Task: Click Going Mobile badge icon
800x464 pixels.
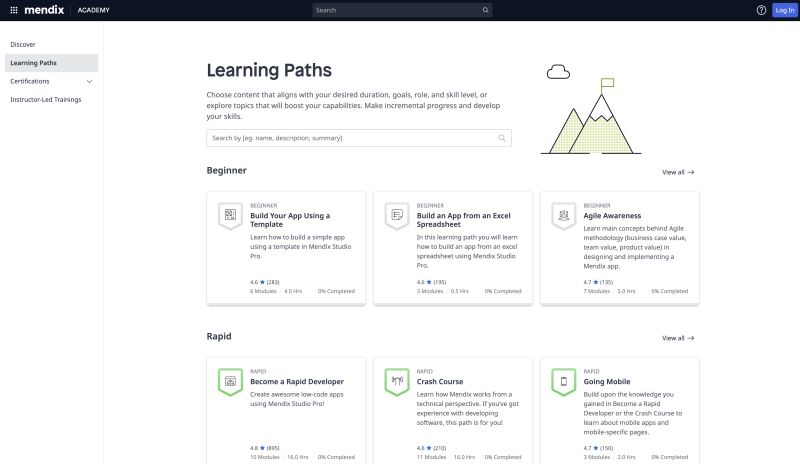Action: click(564, 382)
